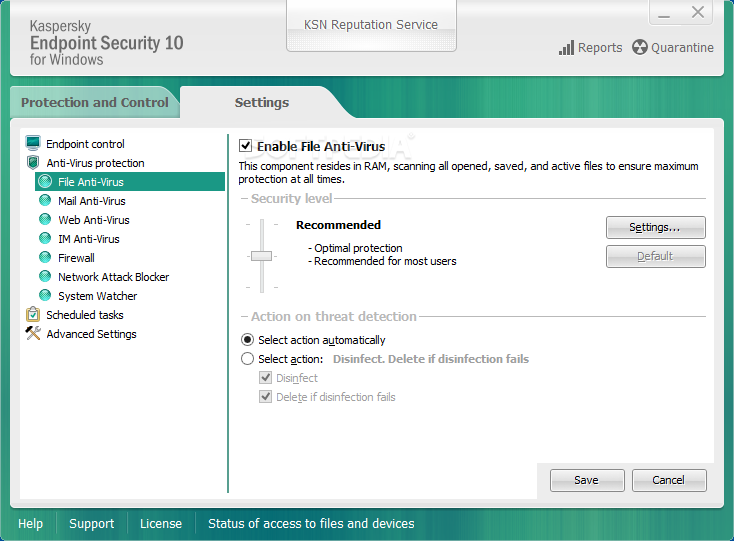Click the Recommended security level label

pos(338,225)
